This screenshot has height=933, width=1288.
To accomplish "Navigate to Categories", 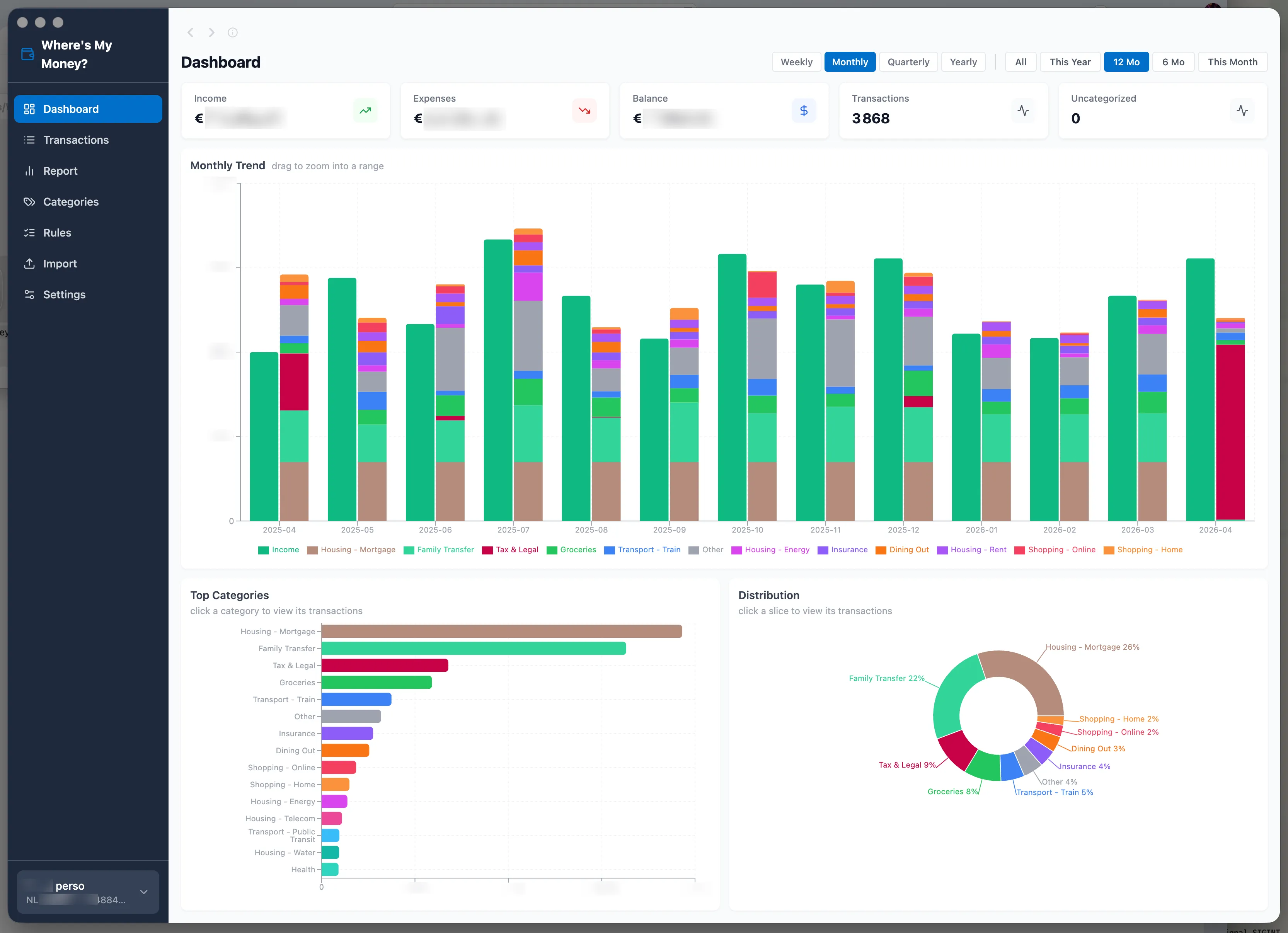I will [88, 202].
